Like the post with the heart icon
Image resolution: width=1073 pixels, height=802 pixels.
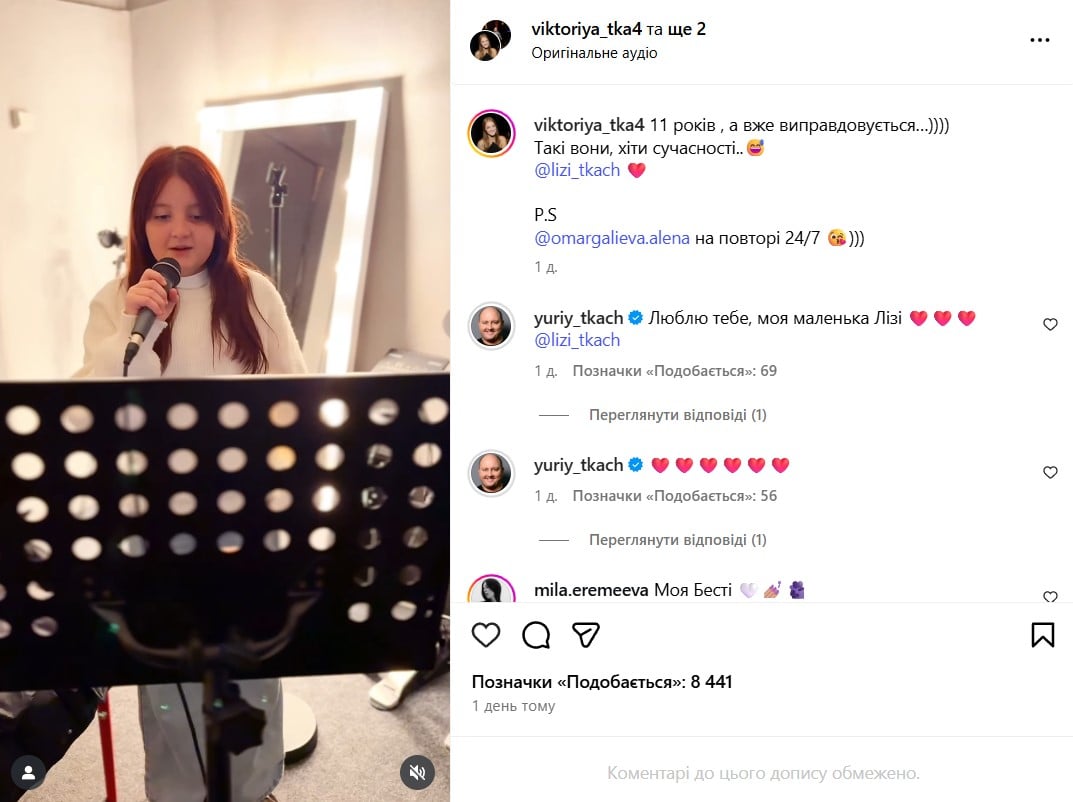coord(486,635)
